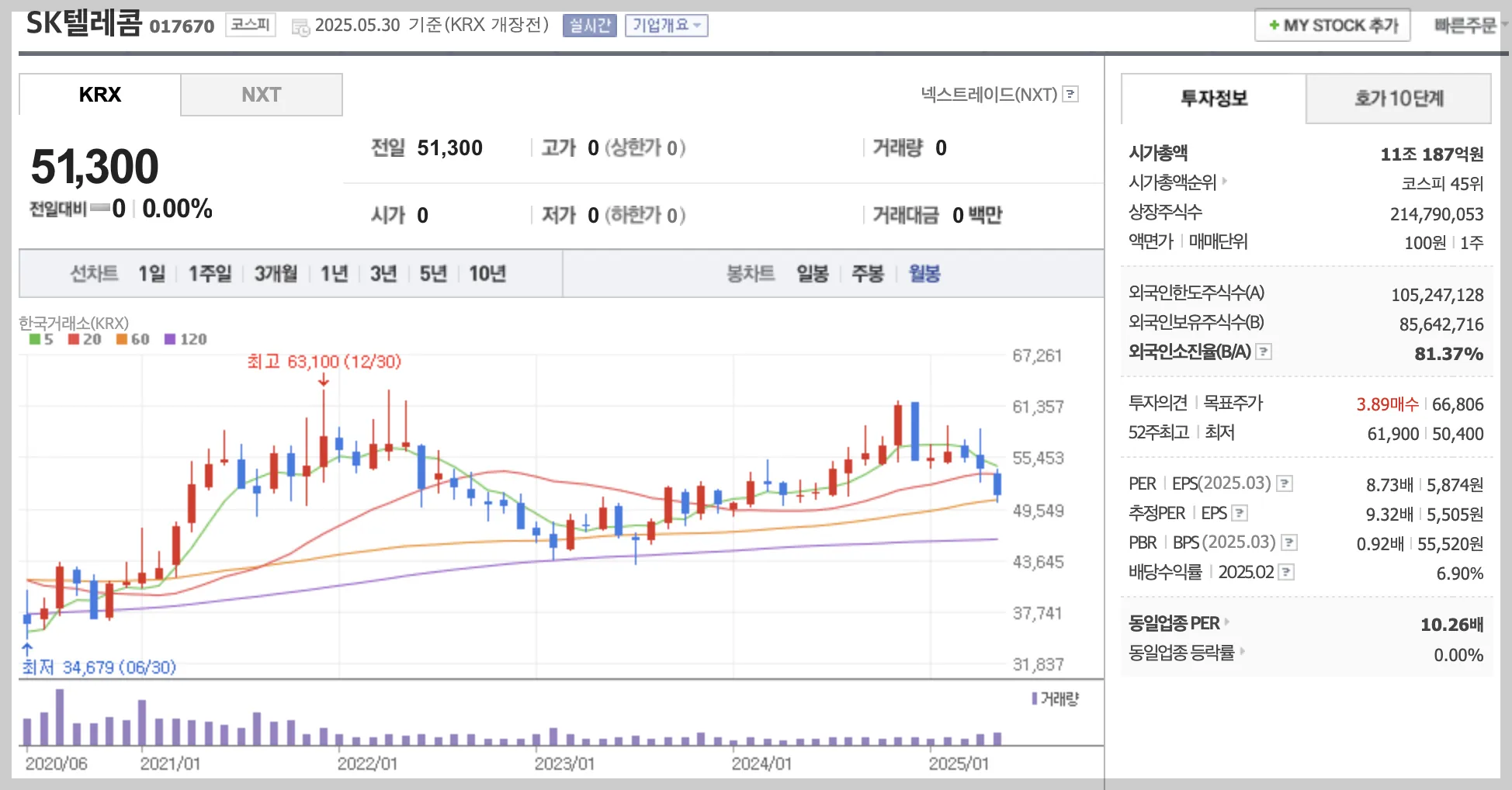Click the 20-day moving average legend swatch
Image resolution: width=1512 pixels, height=790 pixels.
pos(74,339)
